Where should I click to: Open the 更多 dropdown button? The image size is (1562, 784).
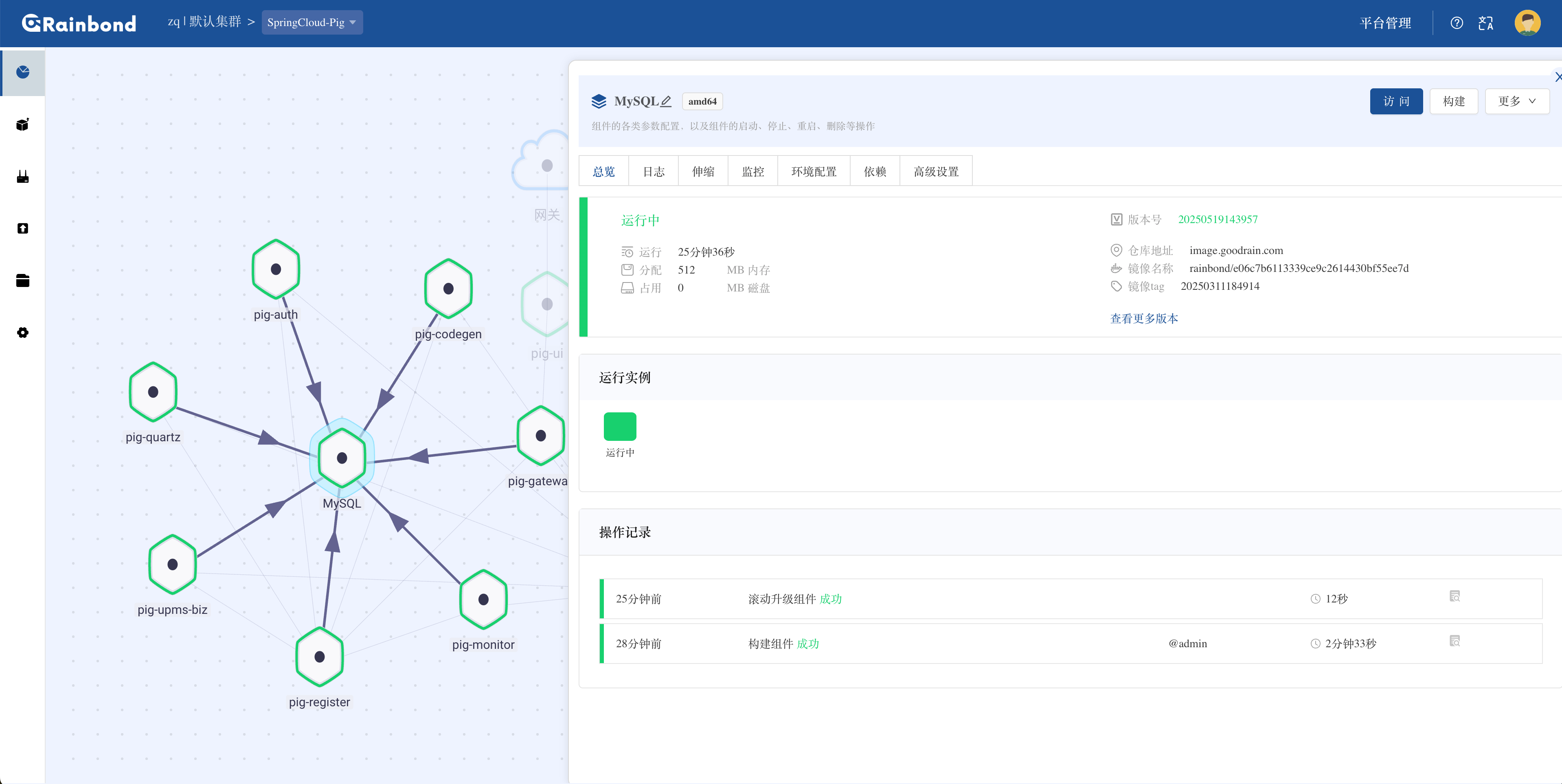pos(1516,101)
